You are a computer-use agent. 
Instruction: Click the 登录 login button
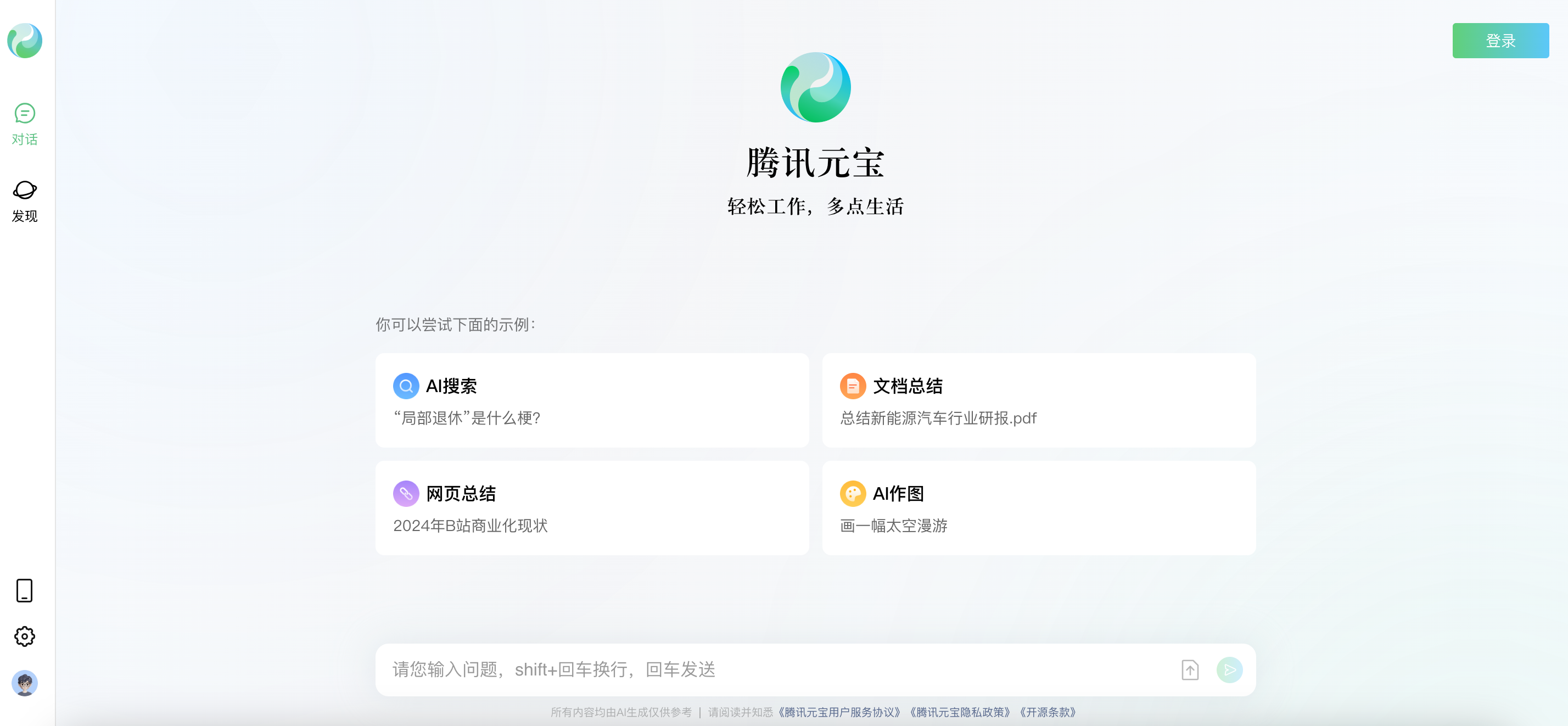[x=1500, y=41]
